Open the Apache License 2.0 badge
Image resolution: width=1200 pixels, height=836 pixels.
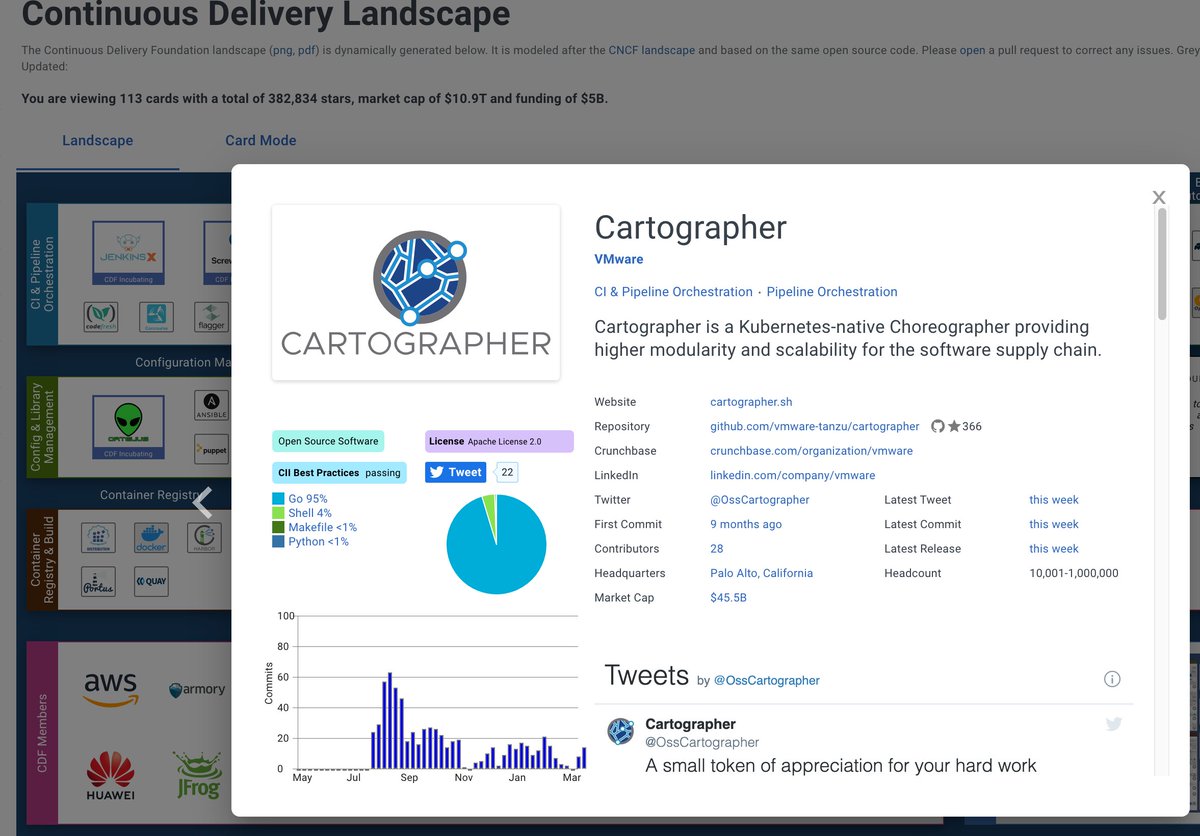coord(499,441)
